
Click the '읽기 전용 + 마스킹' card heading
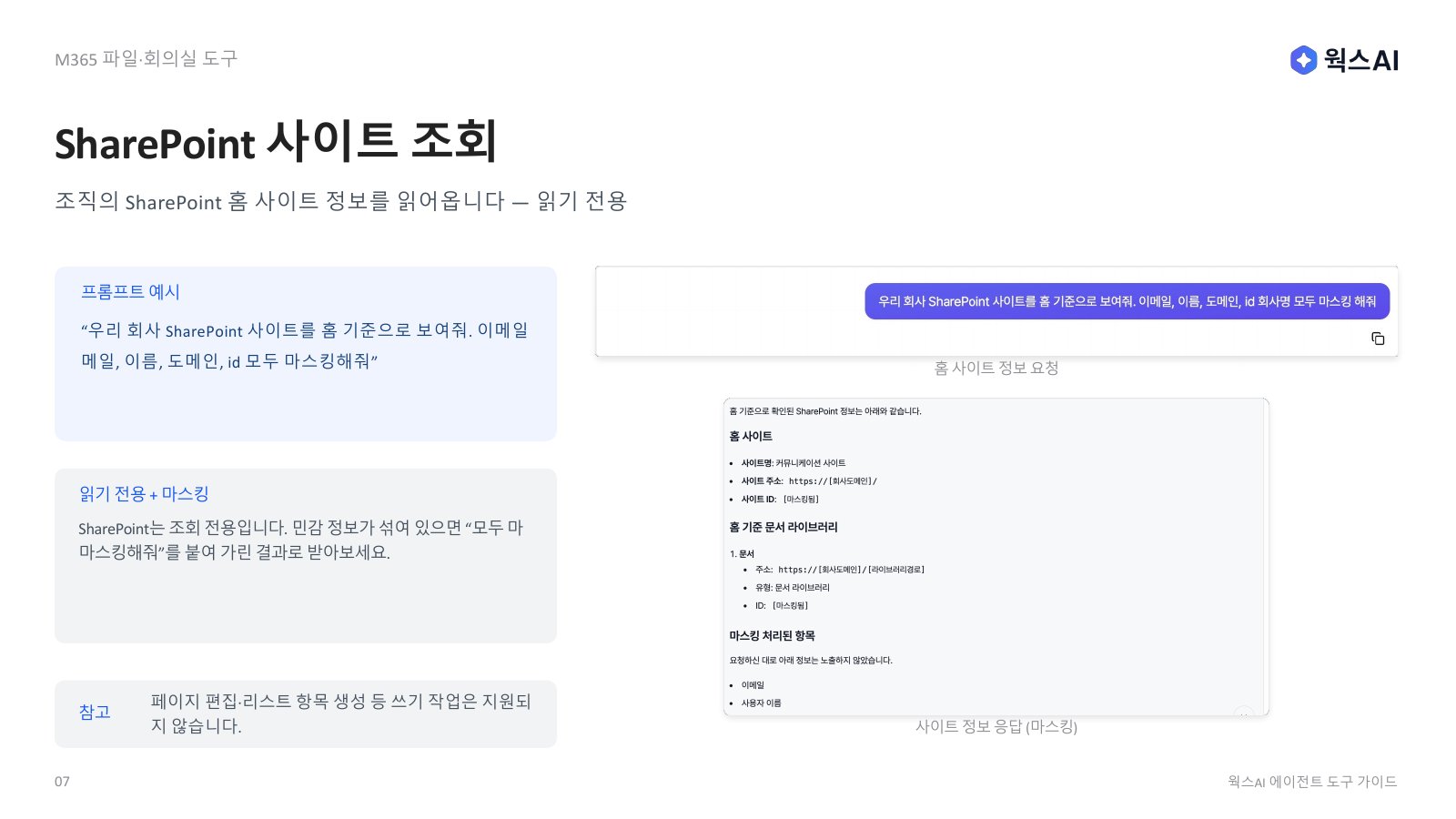point(144,494)
